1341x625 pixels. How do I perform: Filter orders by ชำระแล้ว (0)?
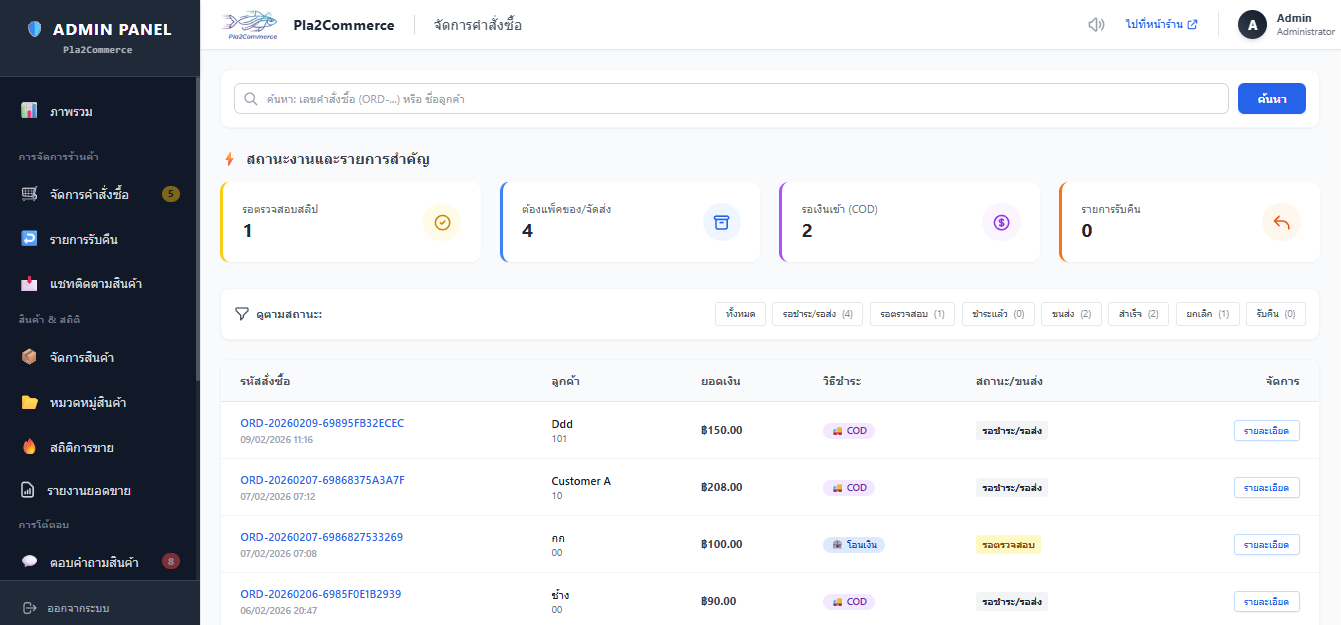click(998, 314)
